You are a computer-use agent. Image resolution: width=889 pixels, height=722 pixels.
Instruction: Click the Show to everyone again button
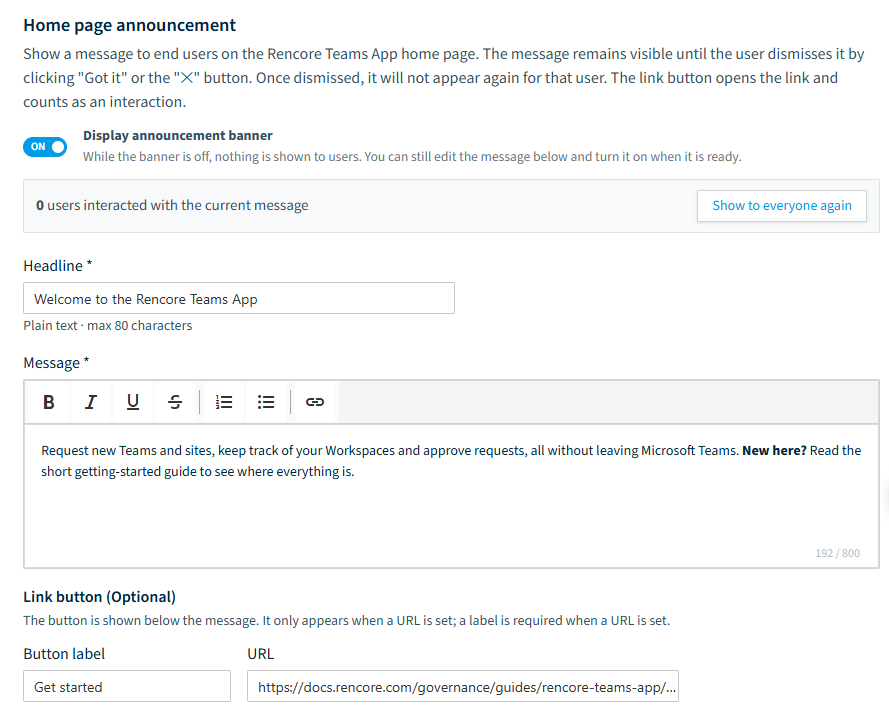(781, 206)
